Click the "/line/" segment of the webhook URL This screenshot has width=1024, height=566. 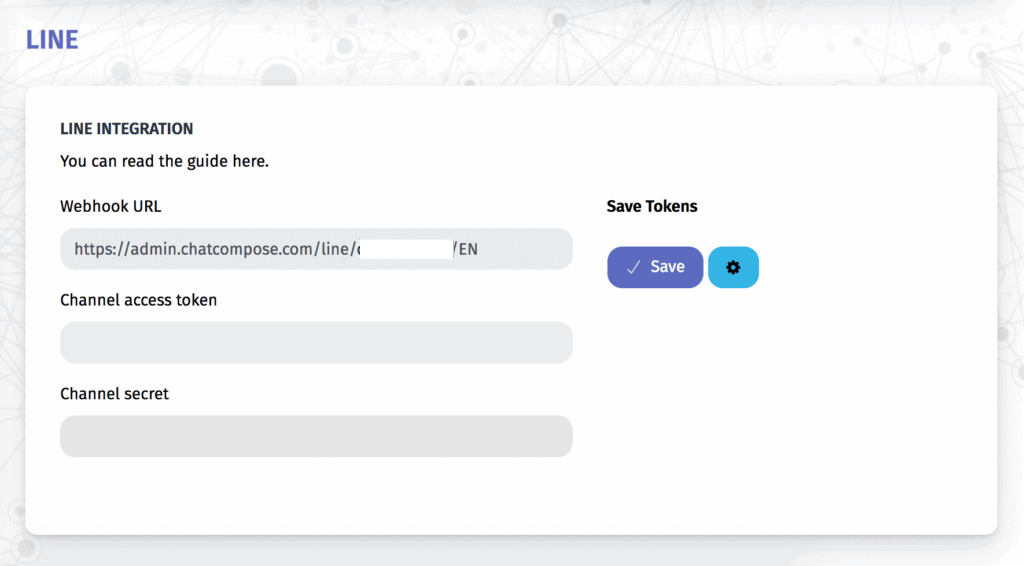click(334, 249)
